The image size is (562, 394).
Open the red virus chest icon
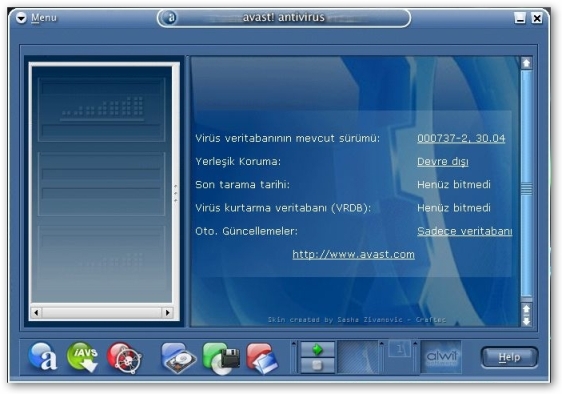point(124,357)
